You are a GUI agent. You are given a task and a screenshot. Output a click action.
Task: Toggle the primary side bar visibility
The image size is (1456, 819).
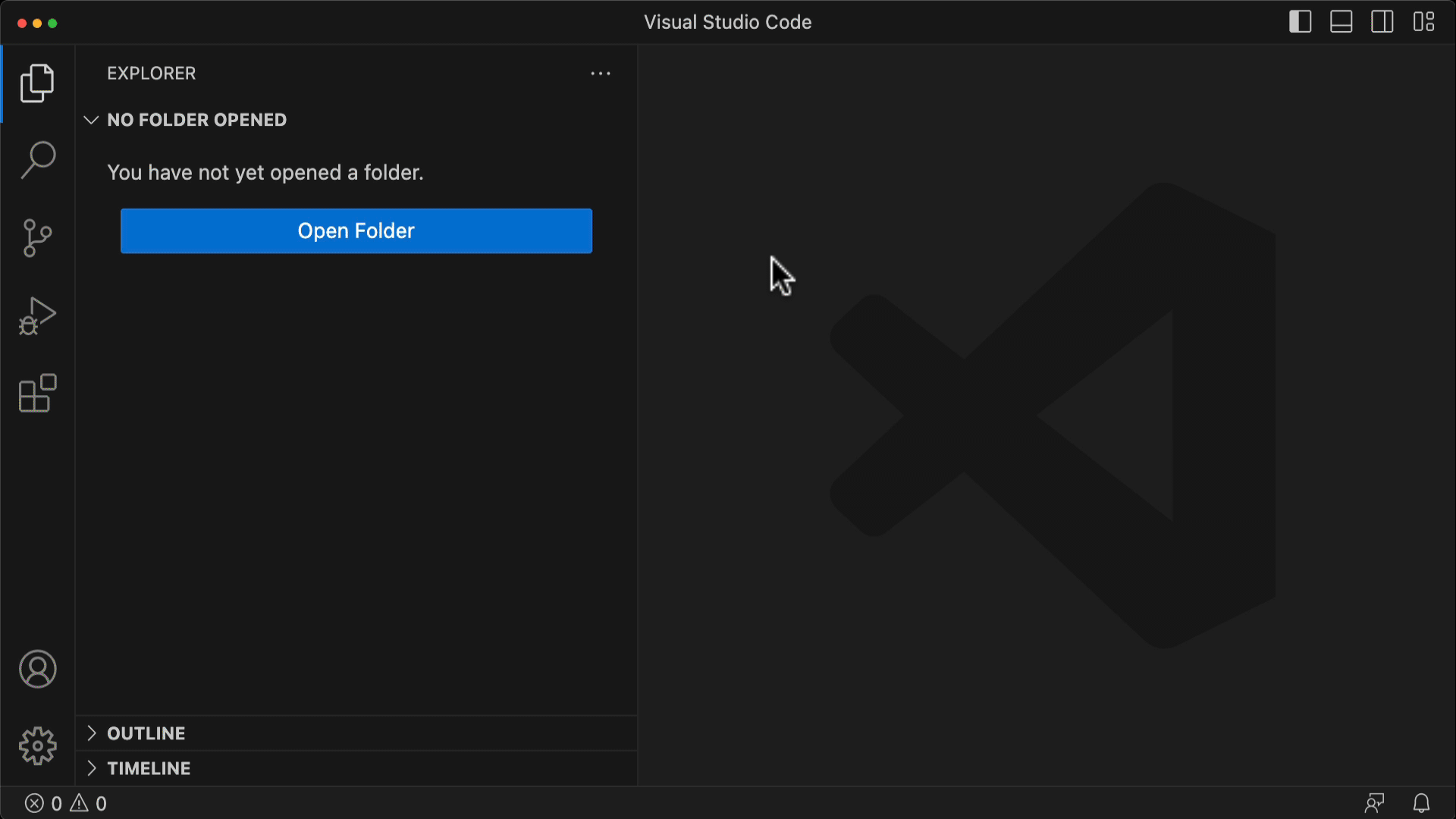point(1300,22)
